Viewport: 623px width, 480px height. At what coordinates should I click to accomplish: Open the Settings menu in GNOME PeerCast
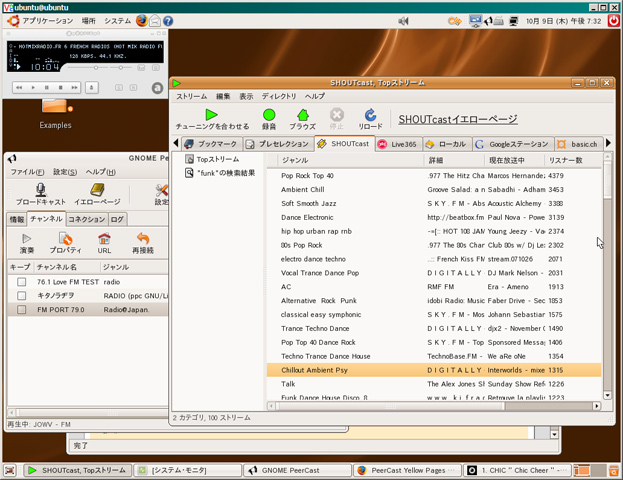pos(65,172)
